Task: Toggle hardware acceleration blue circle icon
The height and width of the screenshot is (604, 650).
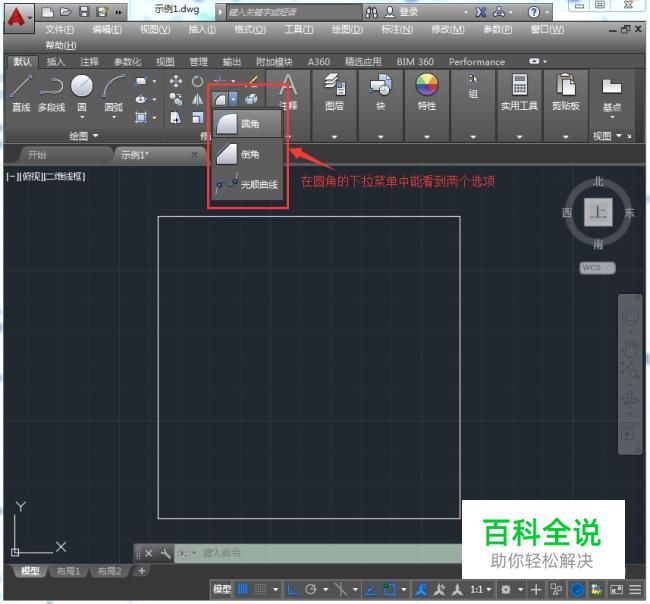Action: click(x=577, y=589)
